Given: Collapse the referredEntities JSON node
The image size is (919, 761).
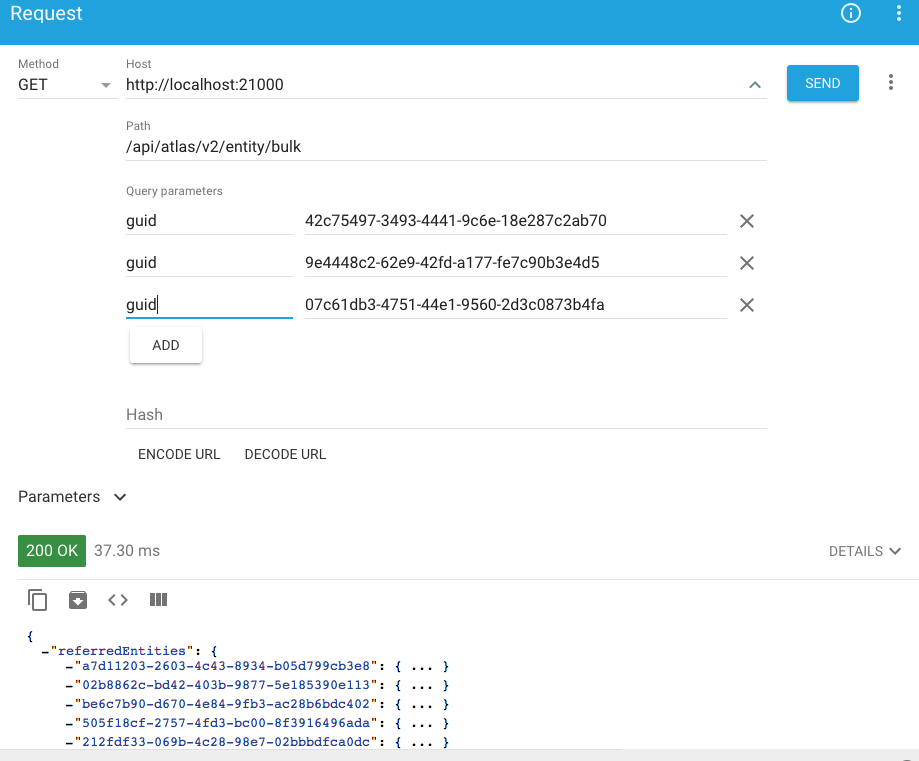Looking at the screenshot, I should [46, 651].
